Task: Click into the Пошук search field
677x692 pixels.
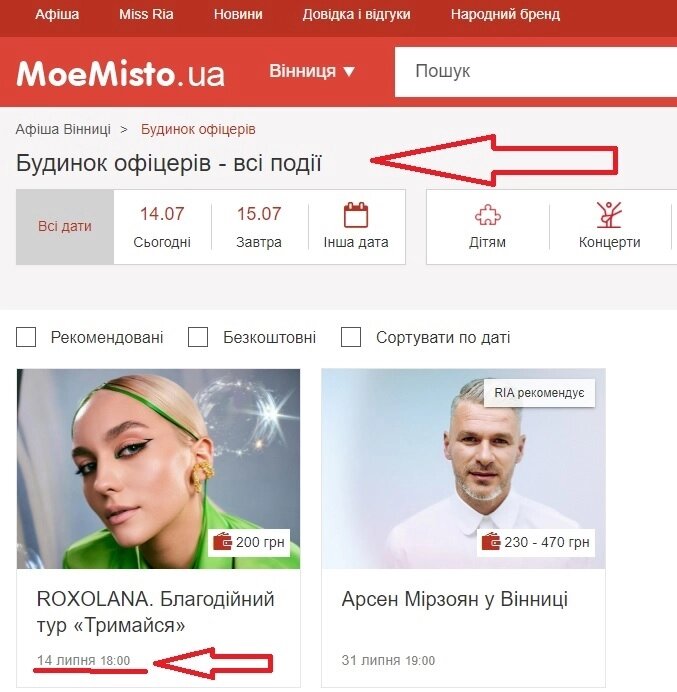Action: (x=536, y=71)
